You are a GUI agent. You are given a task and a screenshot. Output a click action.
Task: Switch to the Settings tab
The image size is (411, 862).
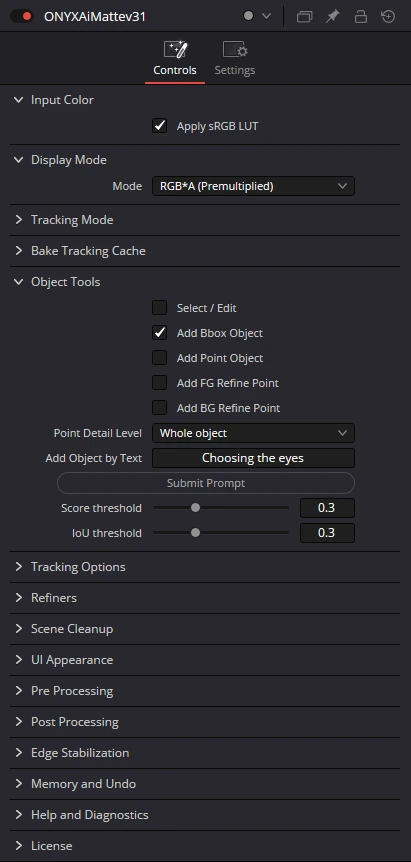pos(235,59)
